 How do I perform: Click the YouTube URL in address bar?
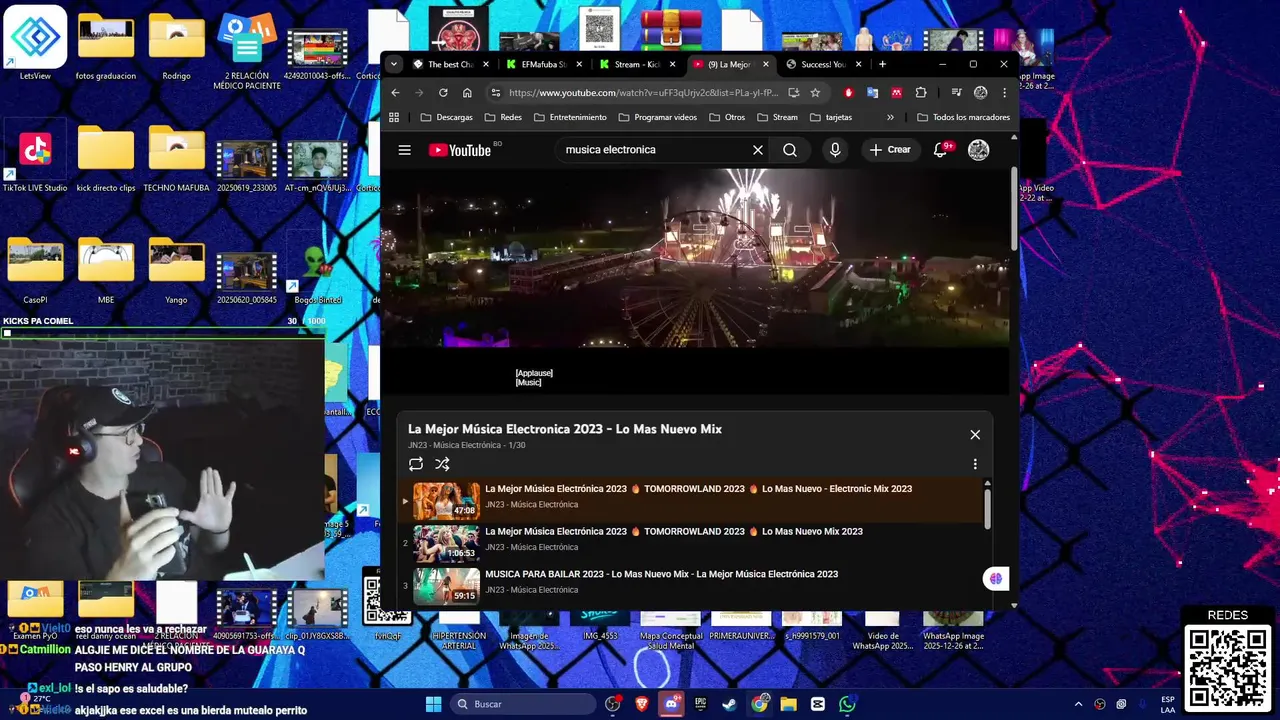pos(644,93)
